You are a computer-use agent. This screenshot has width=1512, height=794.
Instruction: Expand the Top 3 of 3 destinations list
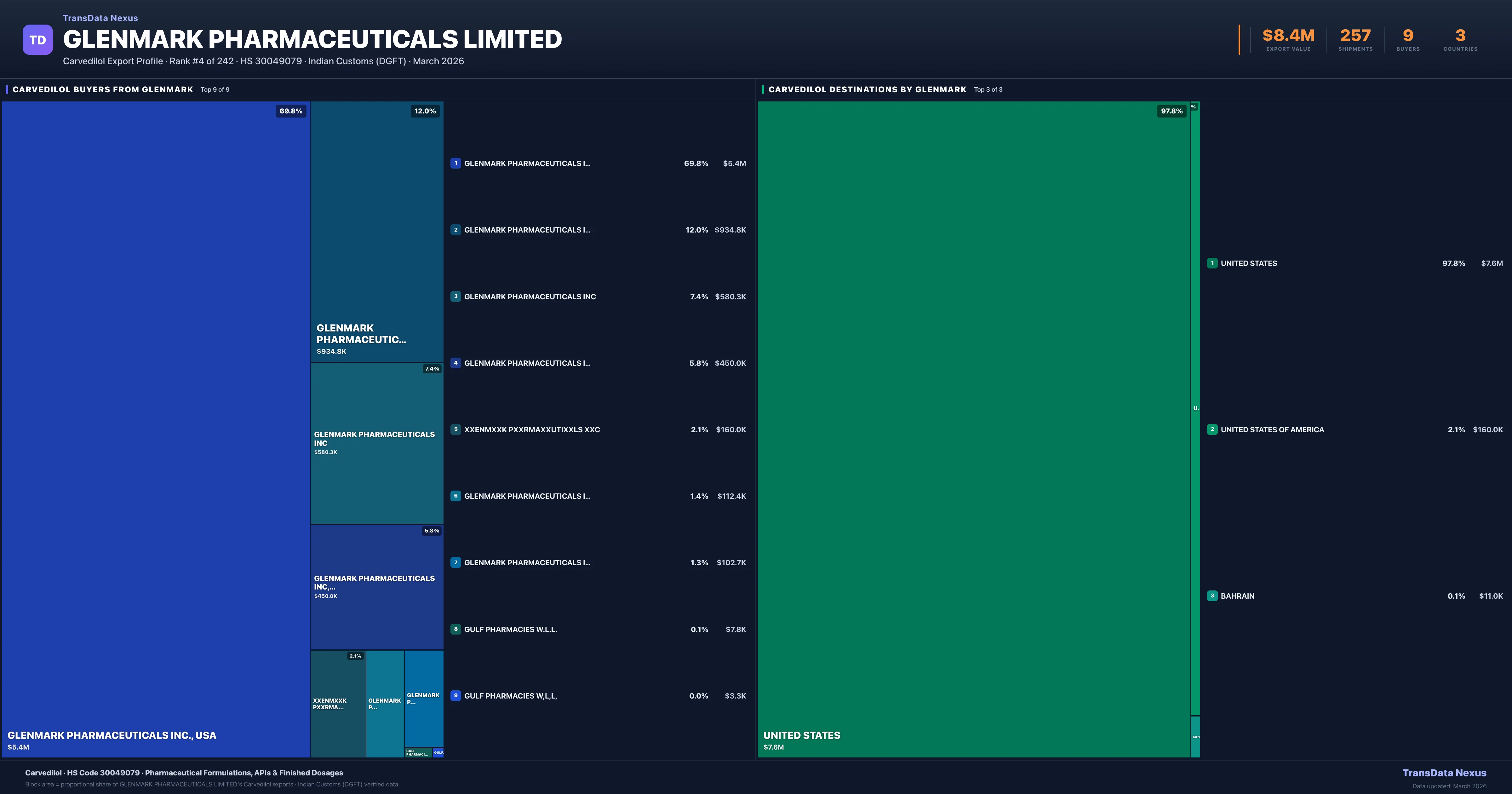tap(988, 89)
